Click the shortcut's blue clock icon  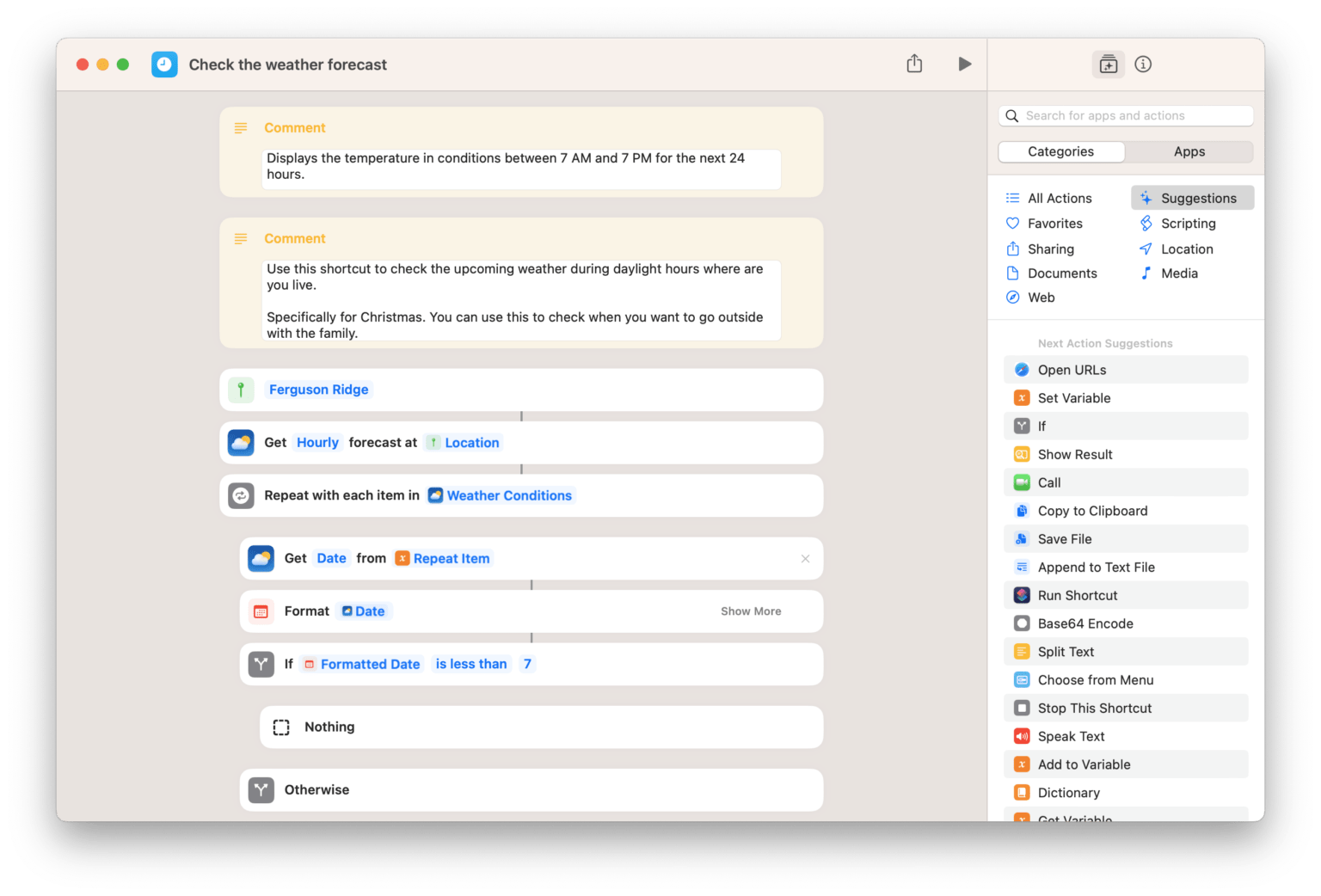(164, 64)
